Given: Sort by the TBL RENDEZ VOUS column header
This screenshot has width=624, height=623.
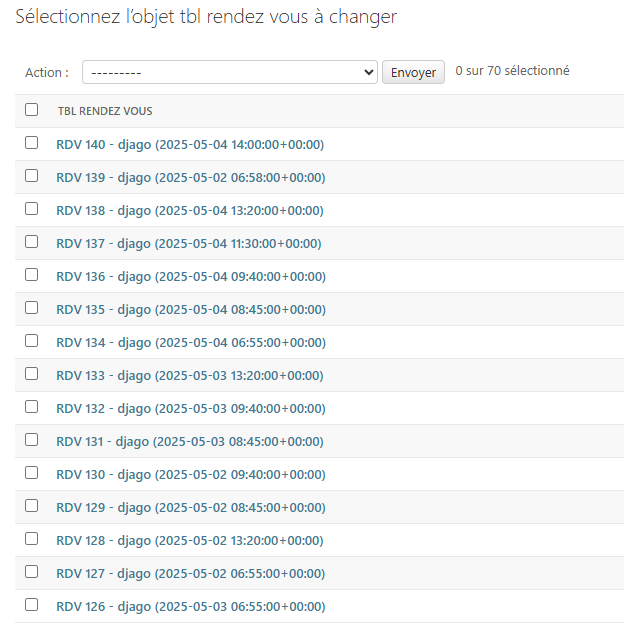Looking at the screenshot, I should pyautogui.click(x=105, y=111).
